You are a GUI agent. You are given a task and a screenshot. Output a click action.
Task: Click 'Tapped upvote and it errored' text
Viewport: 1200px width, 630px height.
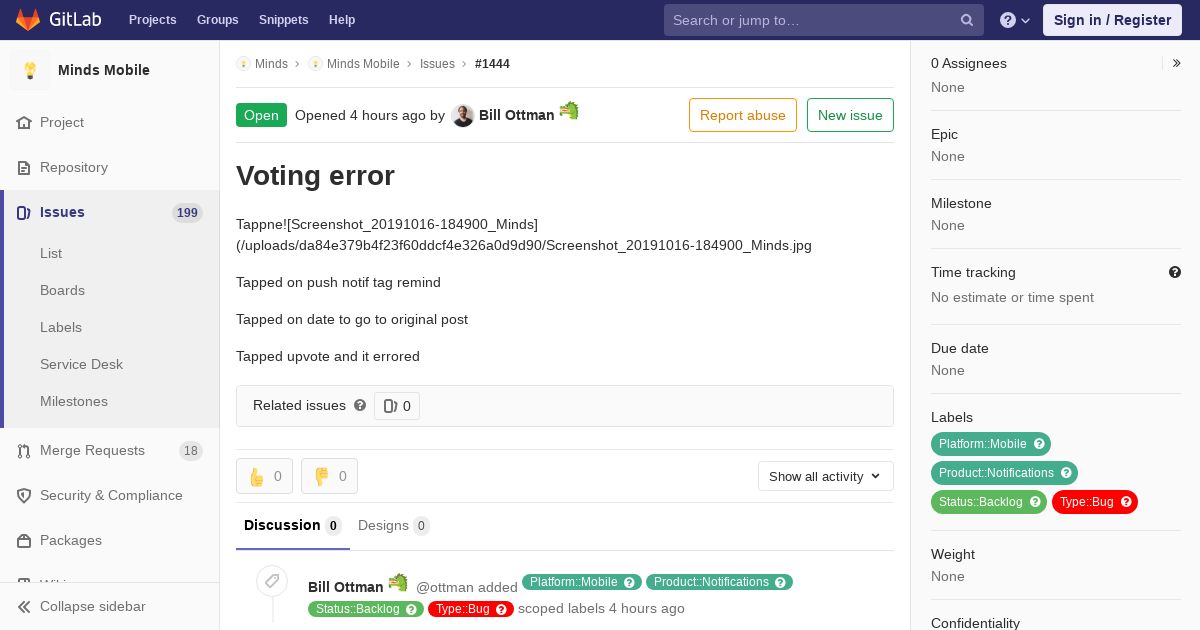tap(328, 357)
